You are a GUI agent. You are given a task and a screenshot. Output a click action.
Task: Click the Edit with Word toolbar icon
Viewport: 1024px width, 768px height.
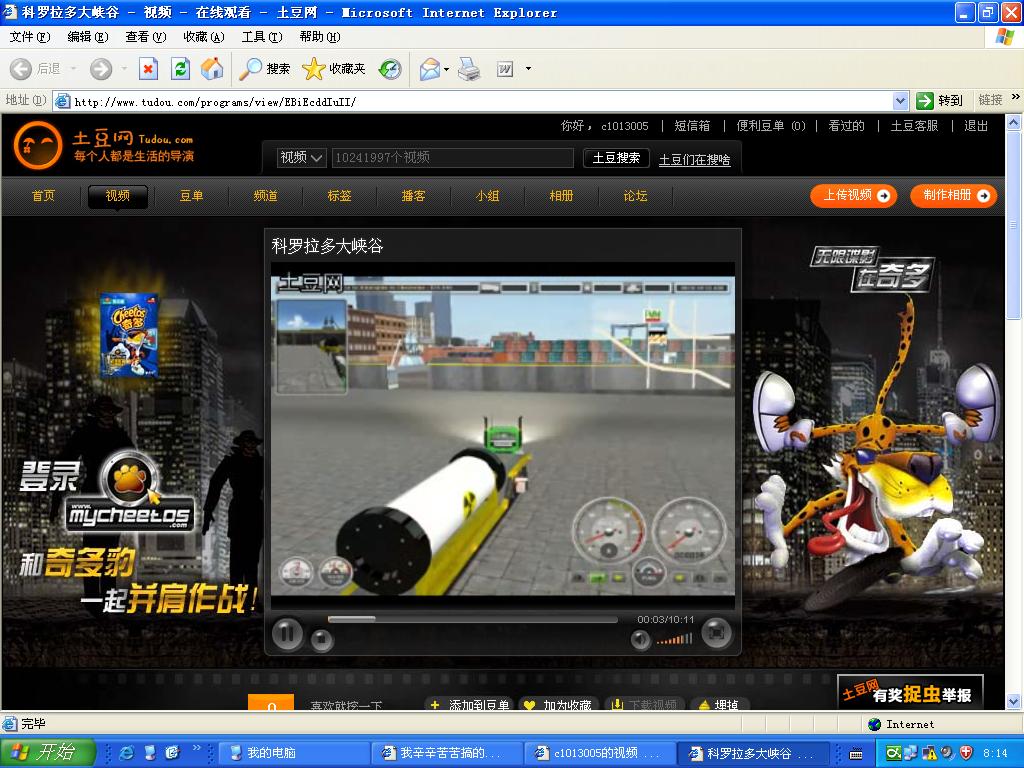505,69
